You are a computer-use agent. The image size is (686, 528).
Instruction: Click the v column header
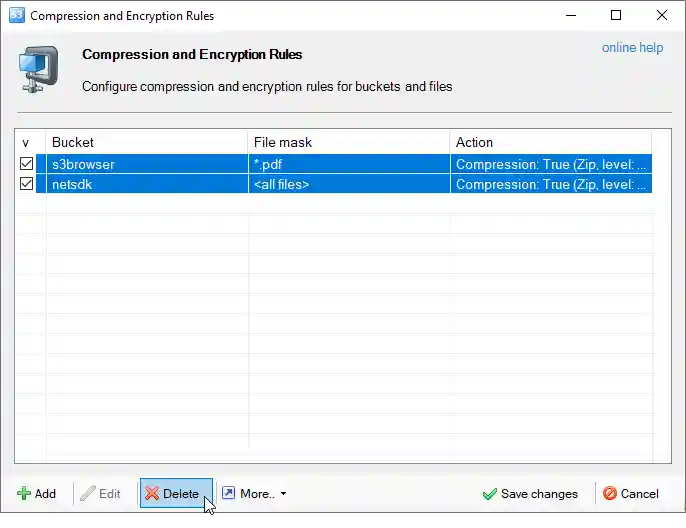coord(27,142)
